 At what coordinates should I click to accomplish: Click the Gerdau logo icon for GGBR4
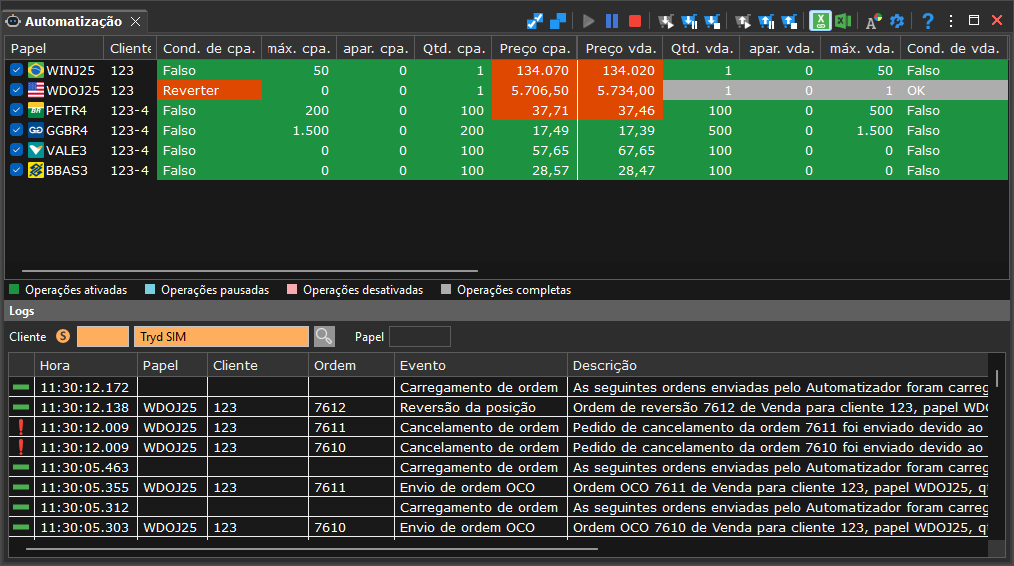[x=36, y=130]
